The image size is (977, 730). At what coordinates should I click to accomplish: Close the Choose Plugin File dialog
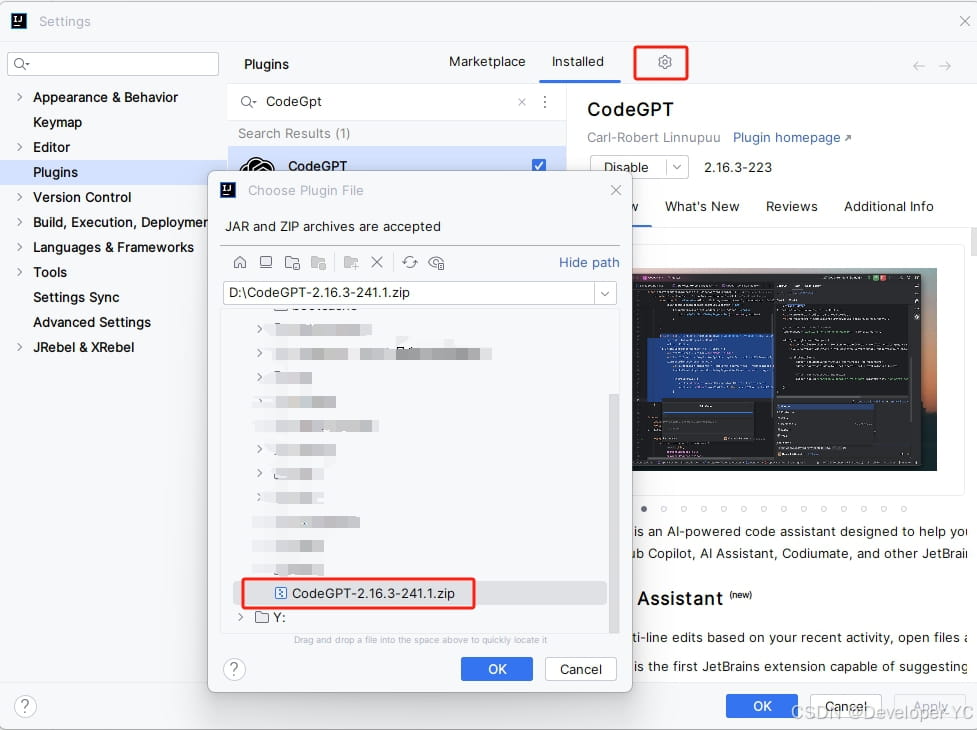click(x=616, y=190)
